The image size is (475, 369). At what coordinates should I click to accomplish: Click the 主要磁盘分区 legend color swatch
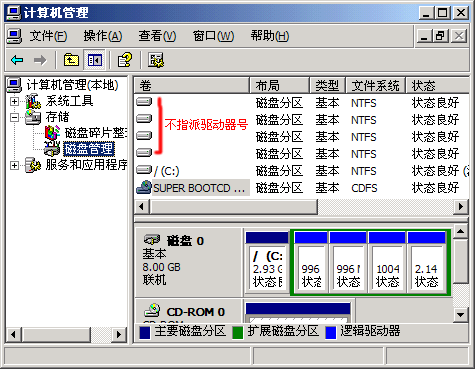145,332
